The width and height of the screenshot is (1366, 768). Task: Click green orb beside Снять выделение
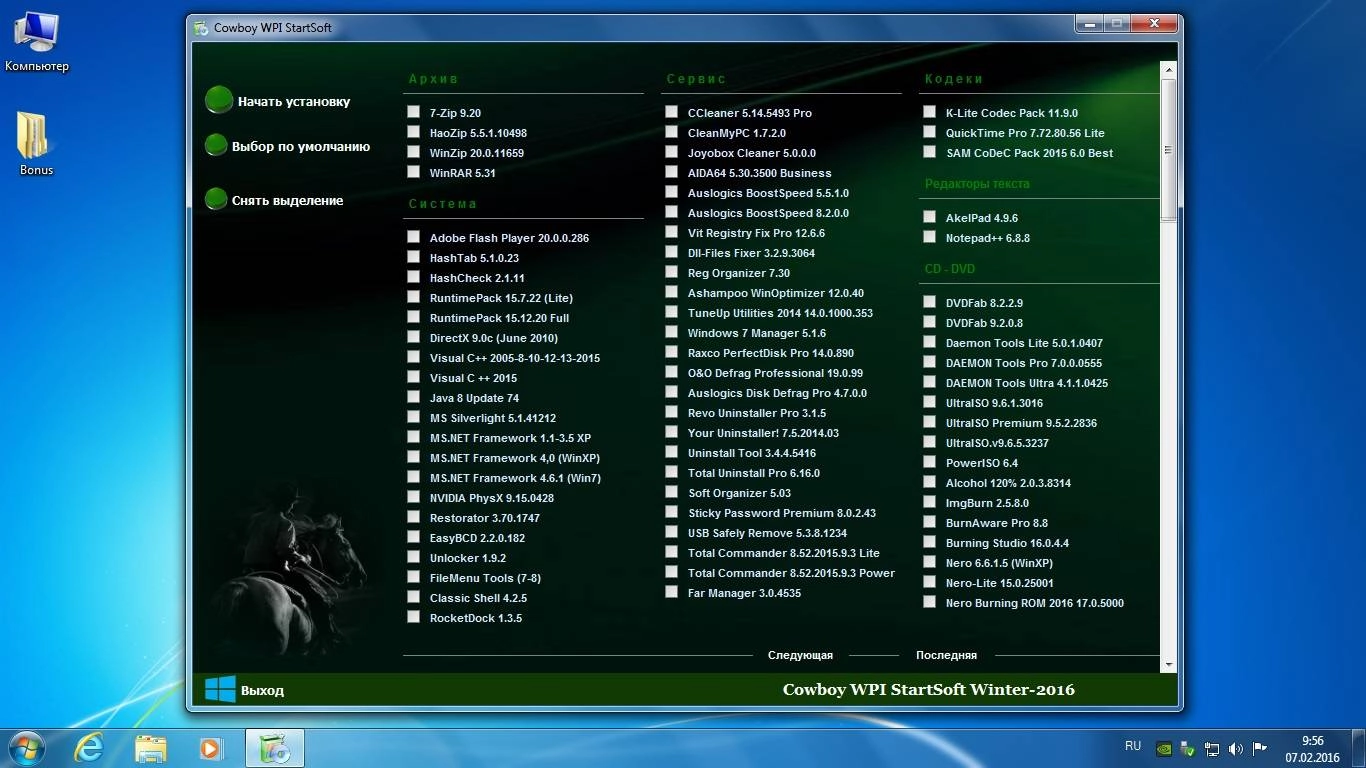(216, 199)
